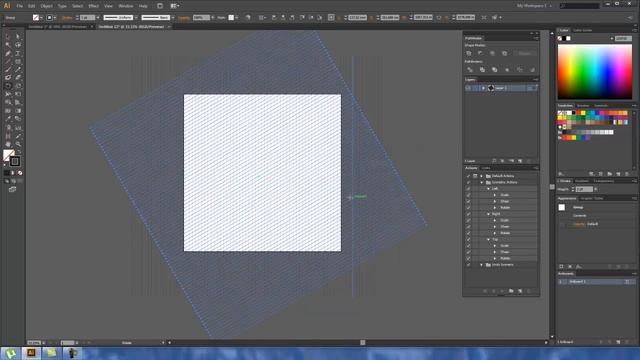The image size is (640, 360).
Task: Click Merge in Pathfinders row
Action: click(x=494, y=70)
